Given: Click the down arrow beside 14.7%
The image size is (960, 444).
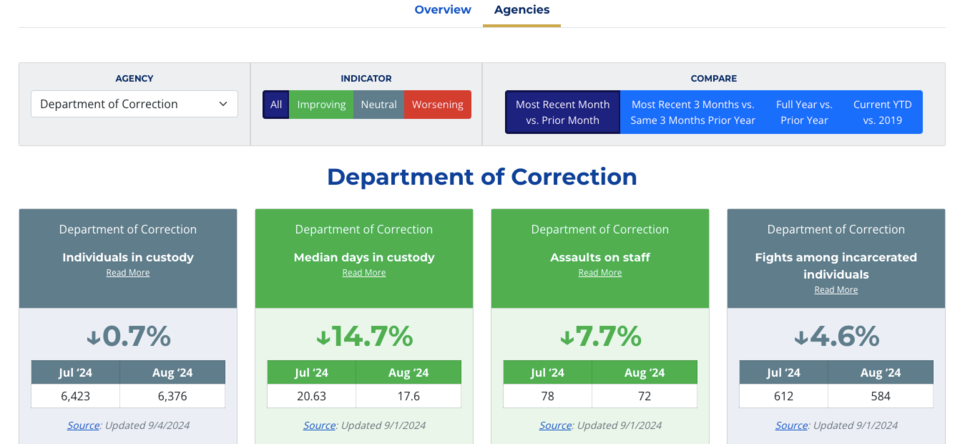Looking at the screenshot, I should coord(323,337).
